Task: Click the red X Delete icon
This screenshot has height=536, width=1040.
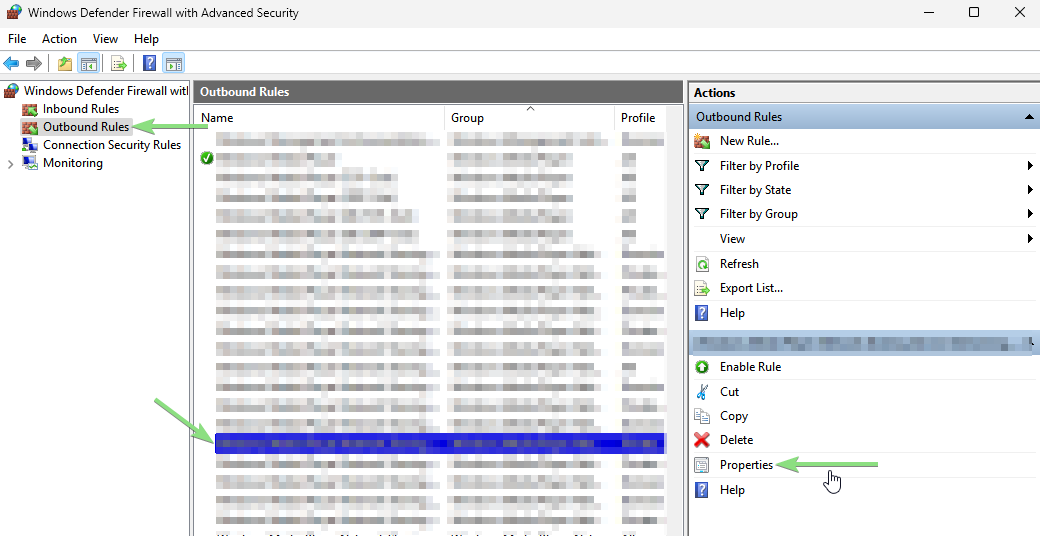Action: coord(702,440)
